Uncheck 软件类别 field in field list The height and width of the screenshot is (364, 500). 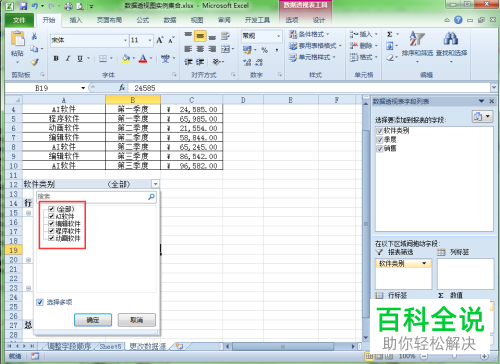[379, 131]
